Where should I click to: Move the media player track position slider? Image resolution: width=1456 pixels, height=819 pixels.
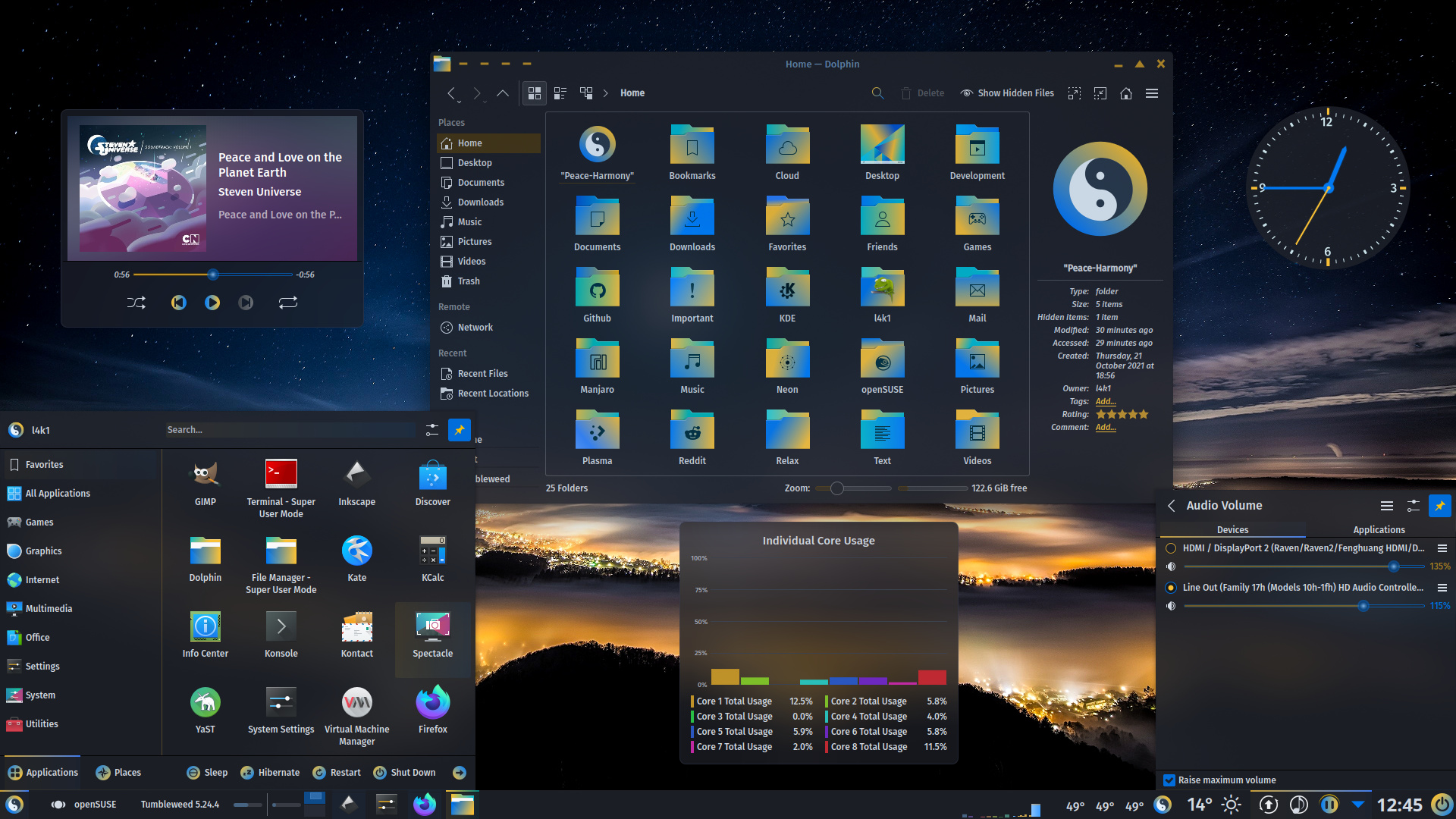click(213, 275)
